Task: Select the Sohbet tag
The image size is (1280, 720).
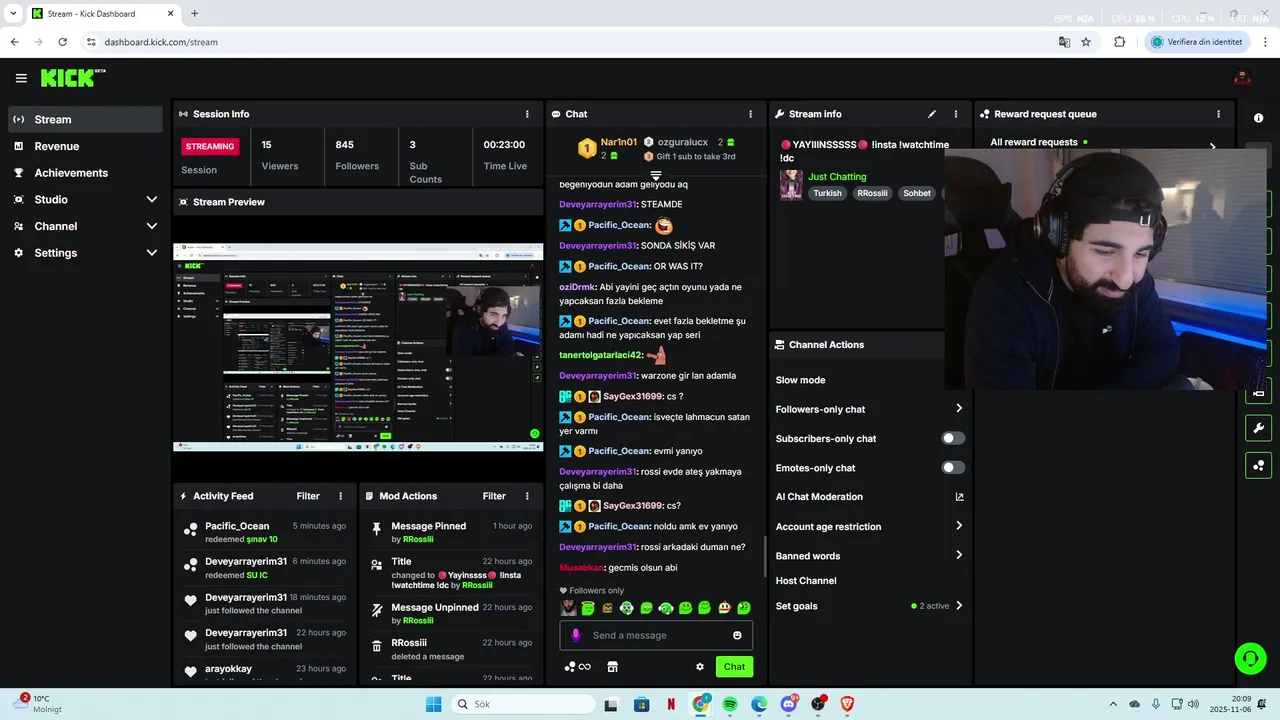Action: [917, 193]
